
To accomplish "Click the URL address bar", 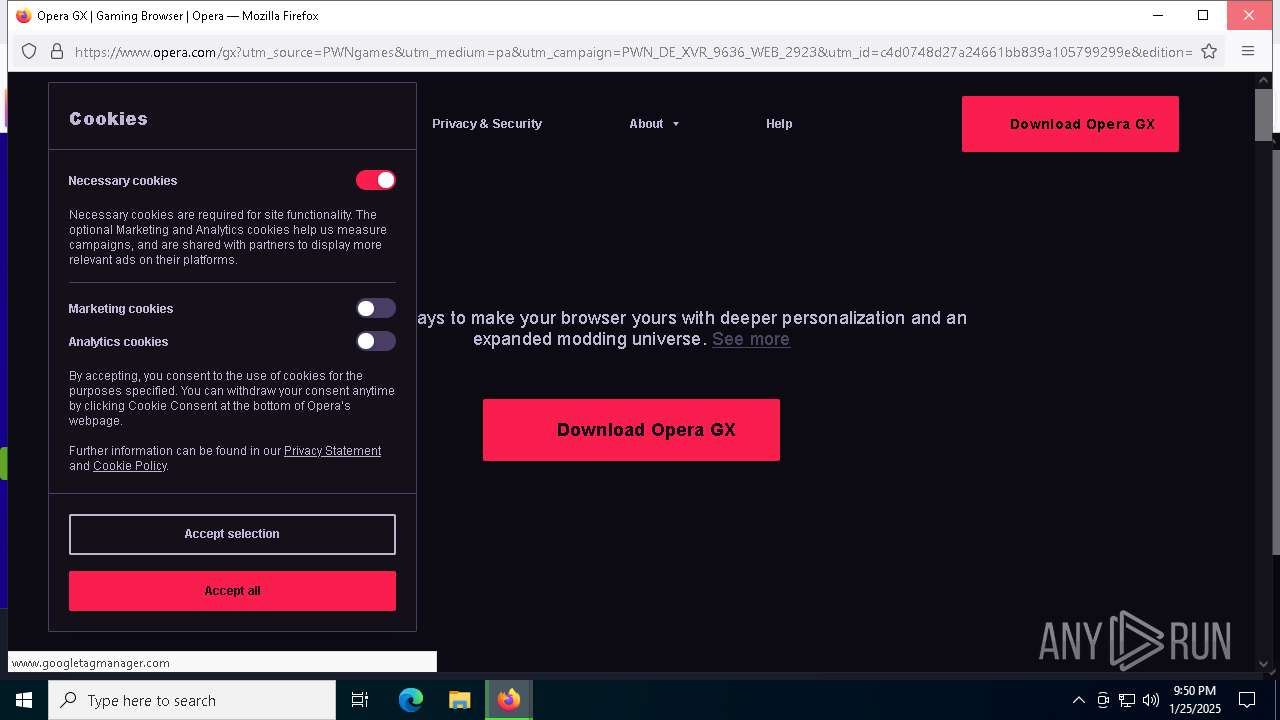I will point(633,51).
